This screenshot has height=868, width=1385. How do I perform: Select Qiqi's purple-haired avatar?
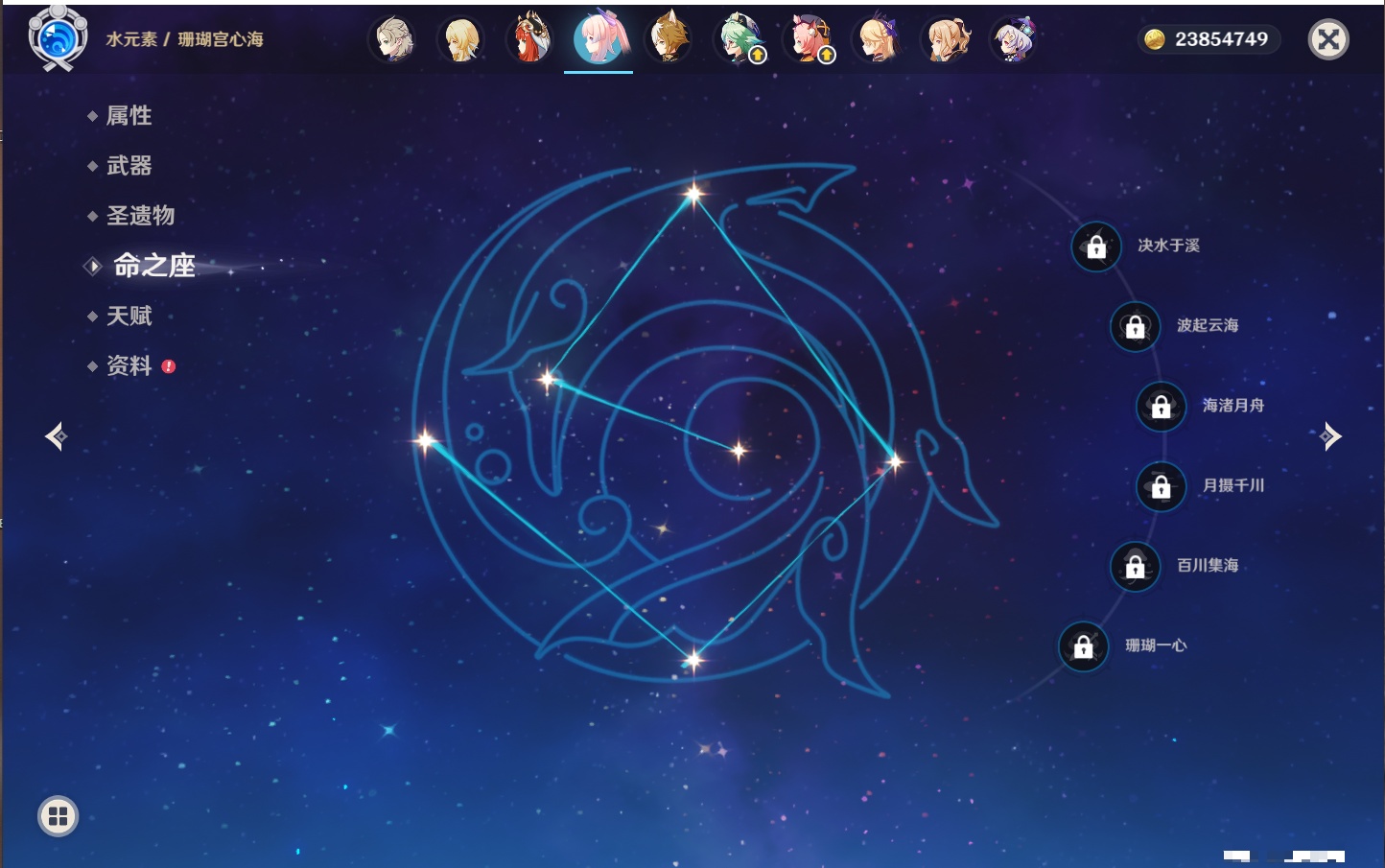[1014, 39]
